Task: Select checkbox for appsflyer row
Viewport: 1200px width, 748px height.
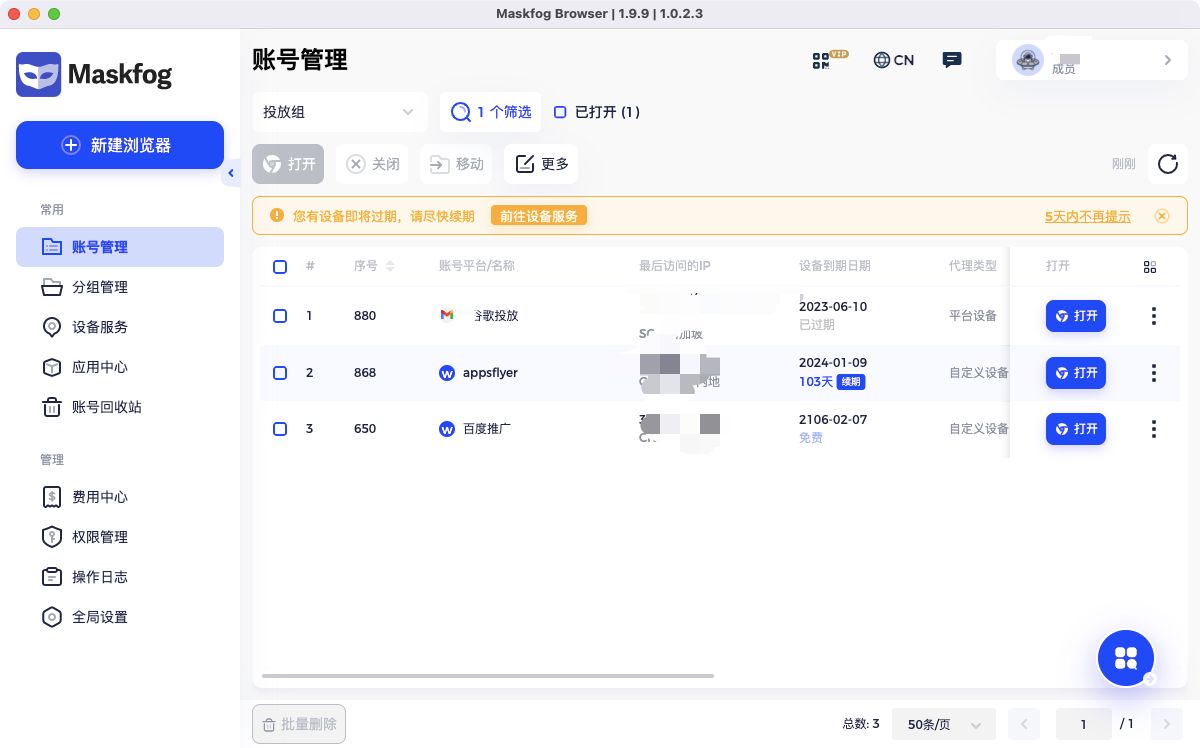Action: (x=280, y=373)
